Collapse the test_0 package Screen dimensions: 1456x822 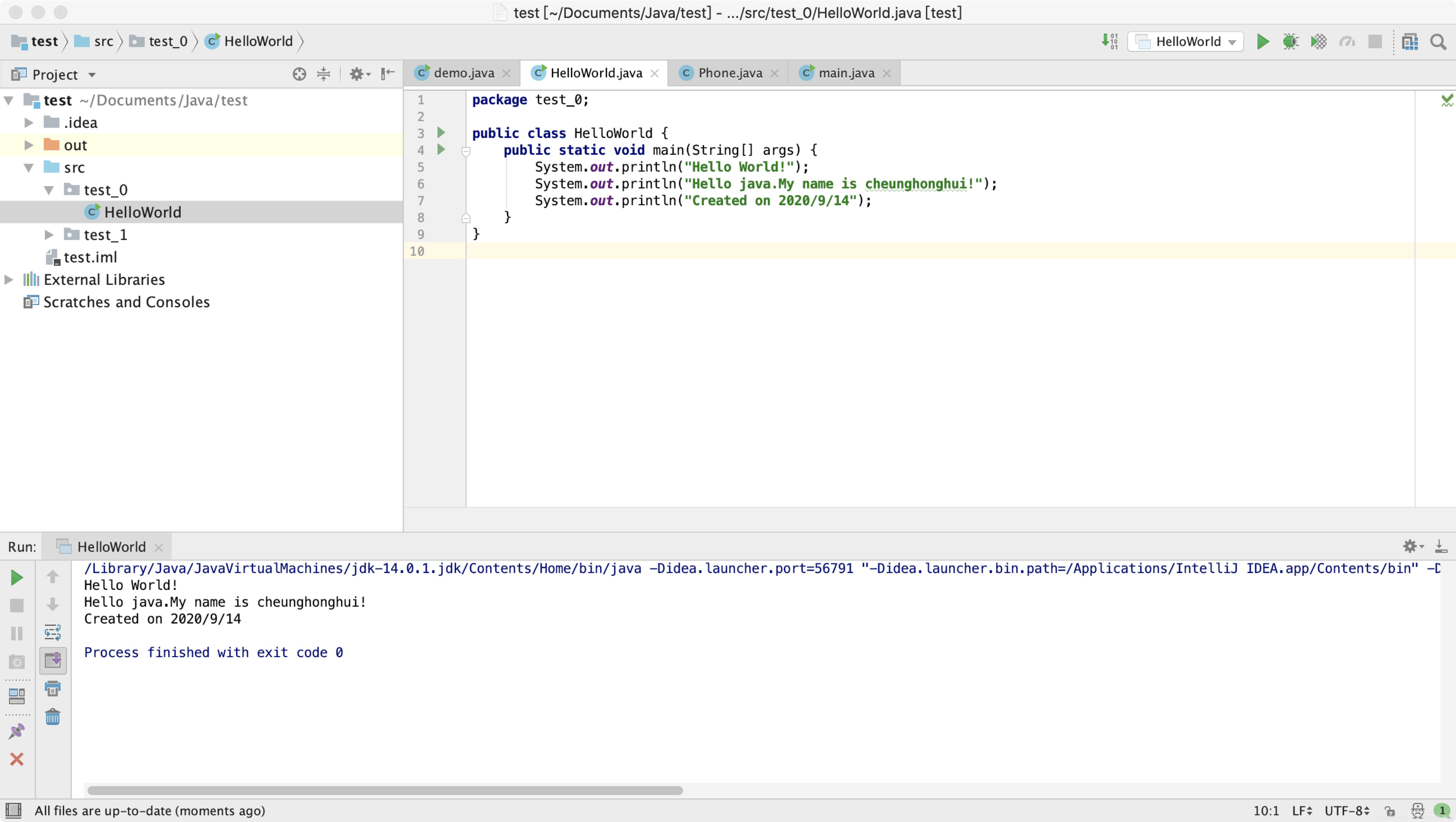49,190
